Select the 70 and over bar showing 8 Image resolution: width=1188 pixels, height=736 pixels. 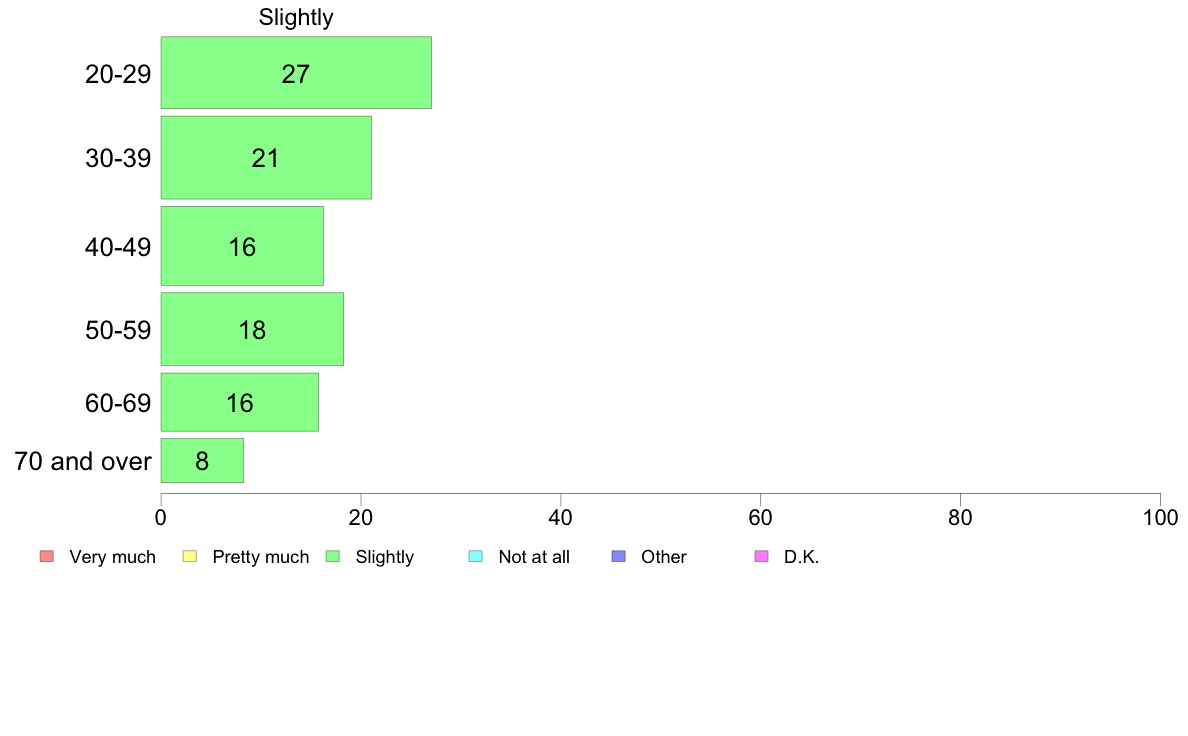pos(202,460)
